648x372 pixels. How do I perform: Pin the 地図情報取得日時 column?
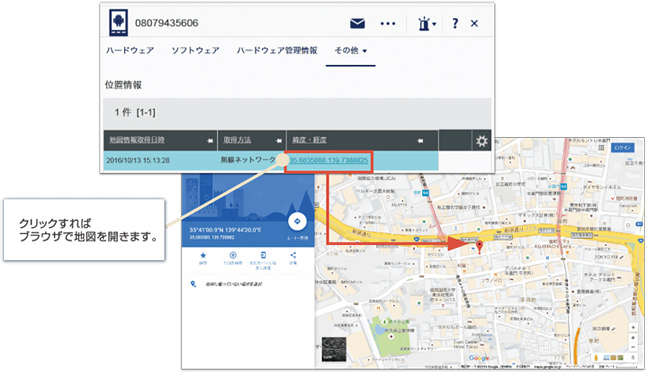click(210, 141)
